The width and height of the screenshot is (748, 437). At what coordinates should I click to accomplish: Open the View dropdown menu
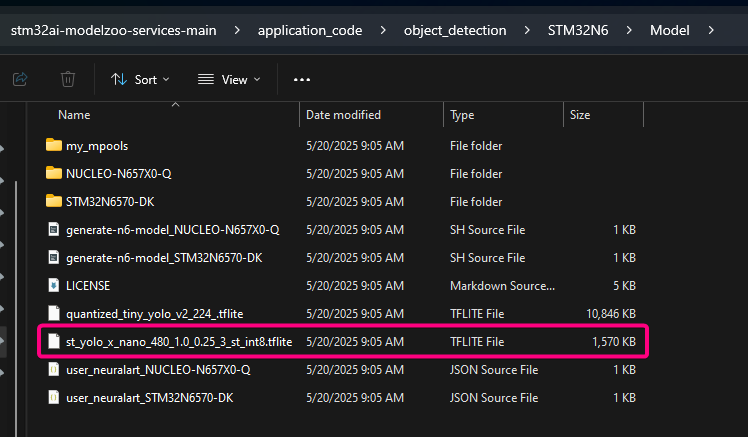[x=229, y=79]
